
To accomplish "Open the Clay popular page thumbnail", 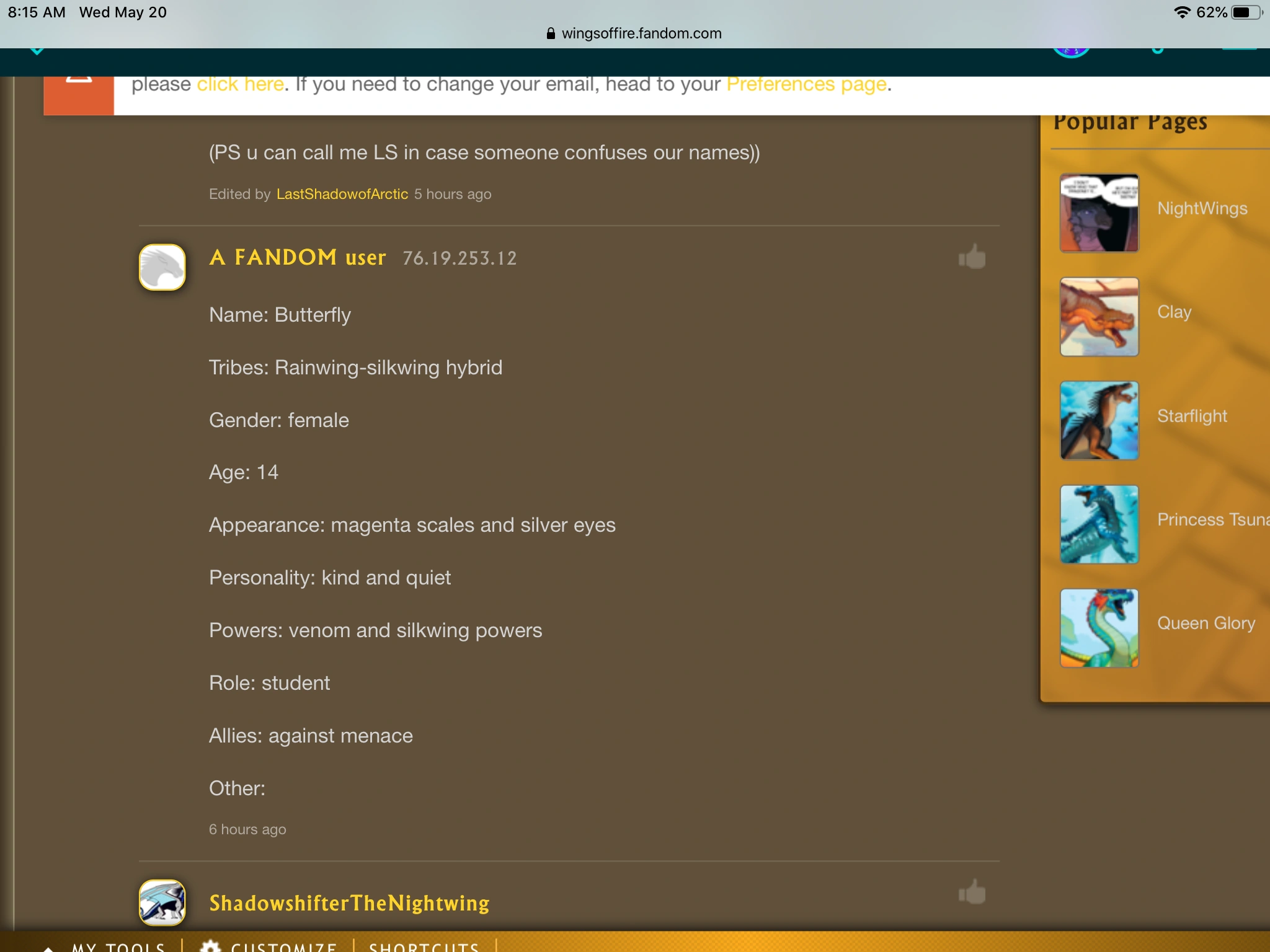I will [x=1099, y=317].
